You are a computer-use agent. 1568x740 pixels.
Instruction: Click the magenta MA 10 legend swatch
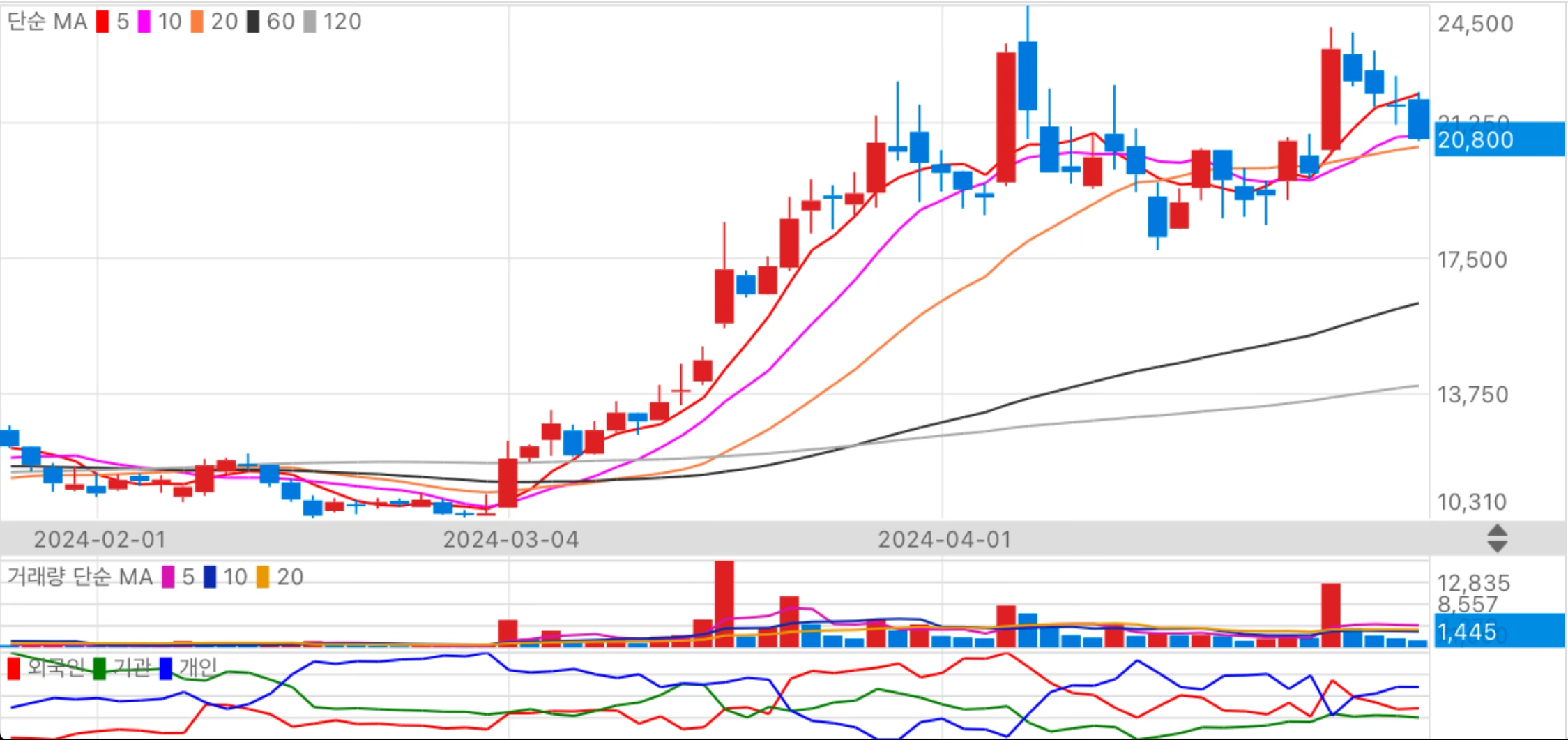(144, 22)
